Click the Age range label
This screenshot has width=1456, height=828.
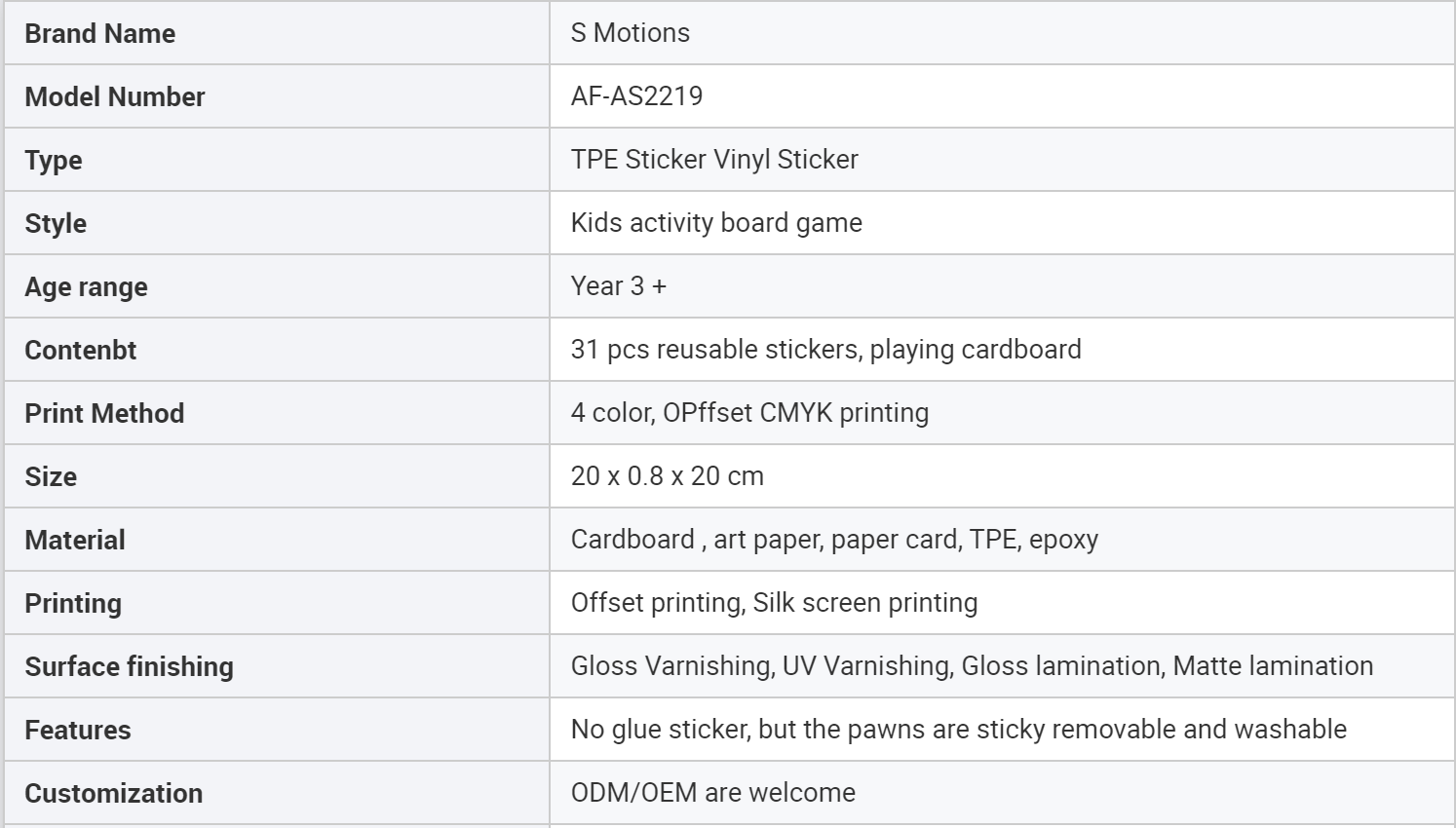point(86,286)
